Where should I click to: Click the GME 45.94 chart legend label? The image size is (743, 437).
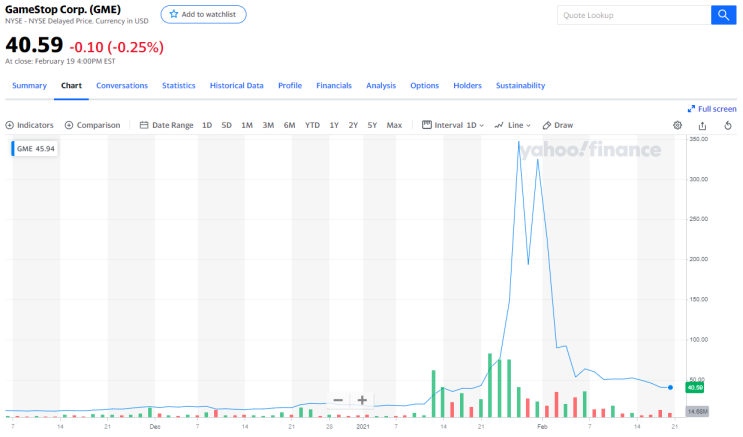point(35,149)
